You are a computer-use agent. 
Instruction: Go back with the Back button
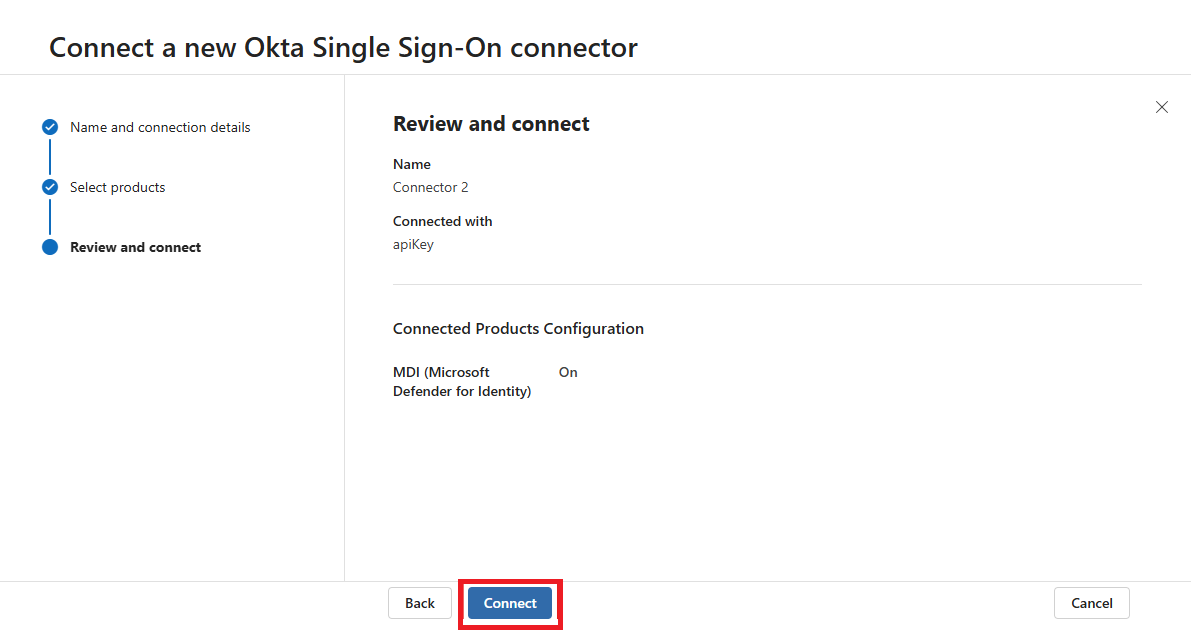[420, 603]
